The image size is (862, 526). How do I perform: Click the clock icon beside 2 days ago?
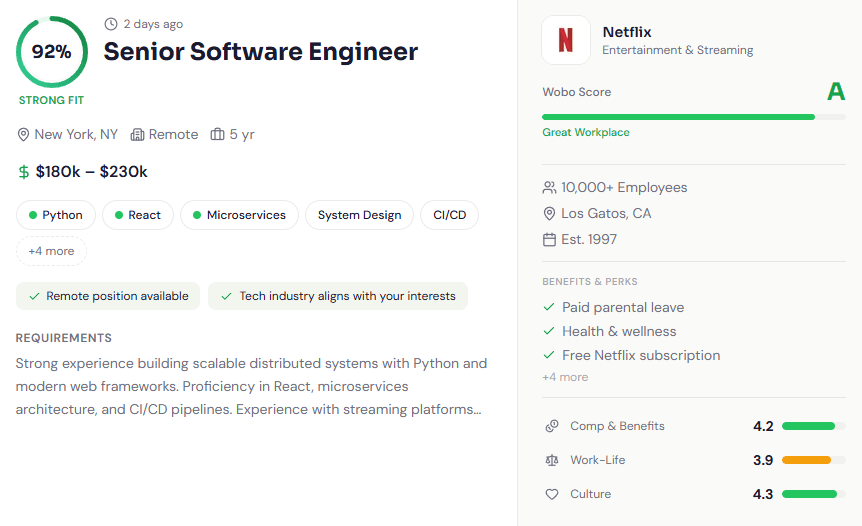[x=111, y=24]
